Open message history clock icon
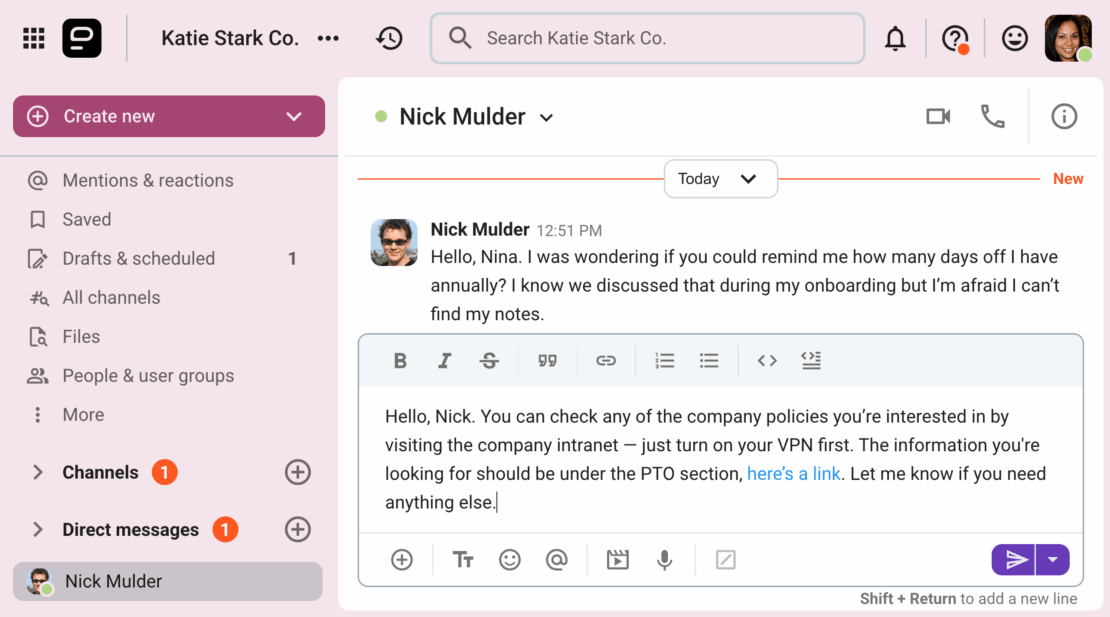Viewport: 1110px width, 617px height. pos(389,39)
